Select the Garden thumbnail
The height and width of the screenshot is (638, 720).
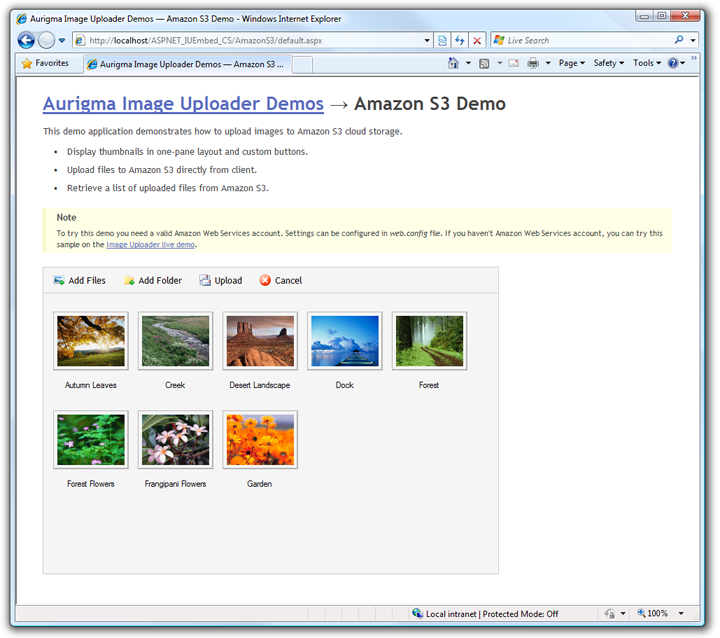(260, 440)
